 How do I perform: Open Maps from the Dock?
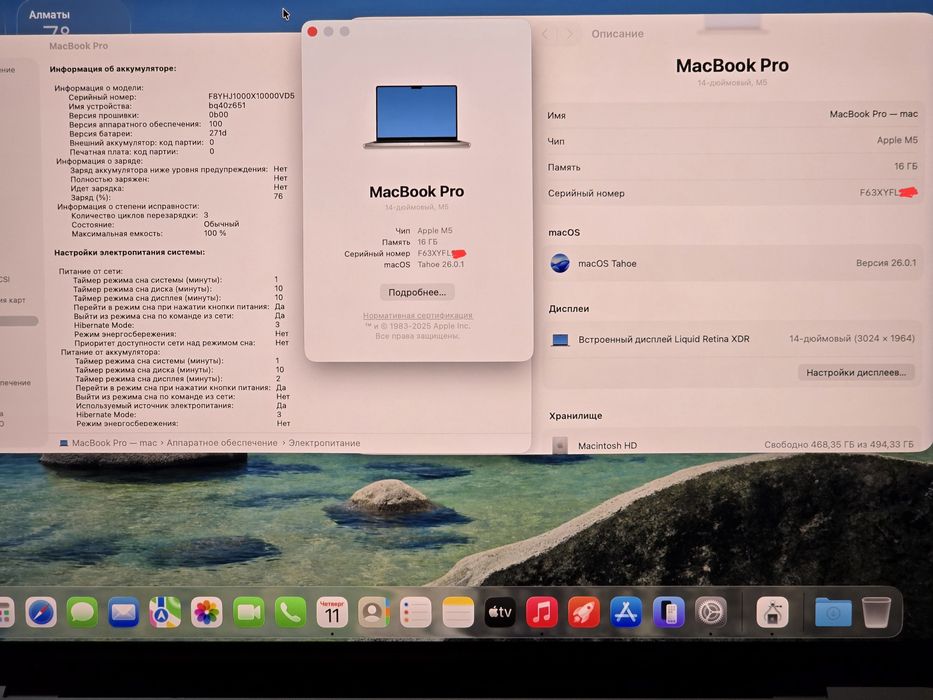point(165,612)
